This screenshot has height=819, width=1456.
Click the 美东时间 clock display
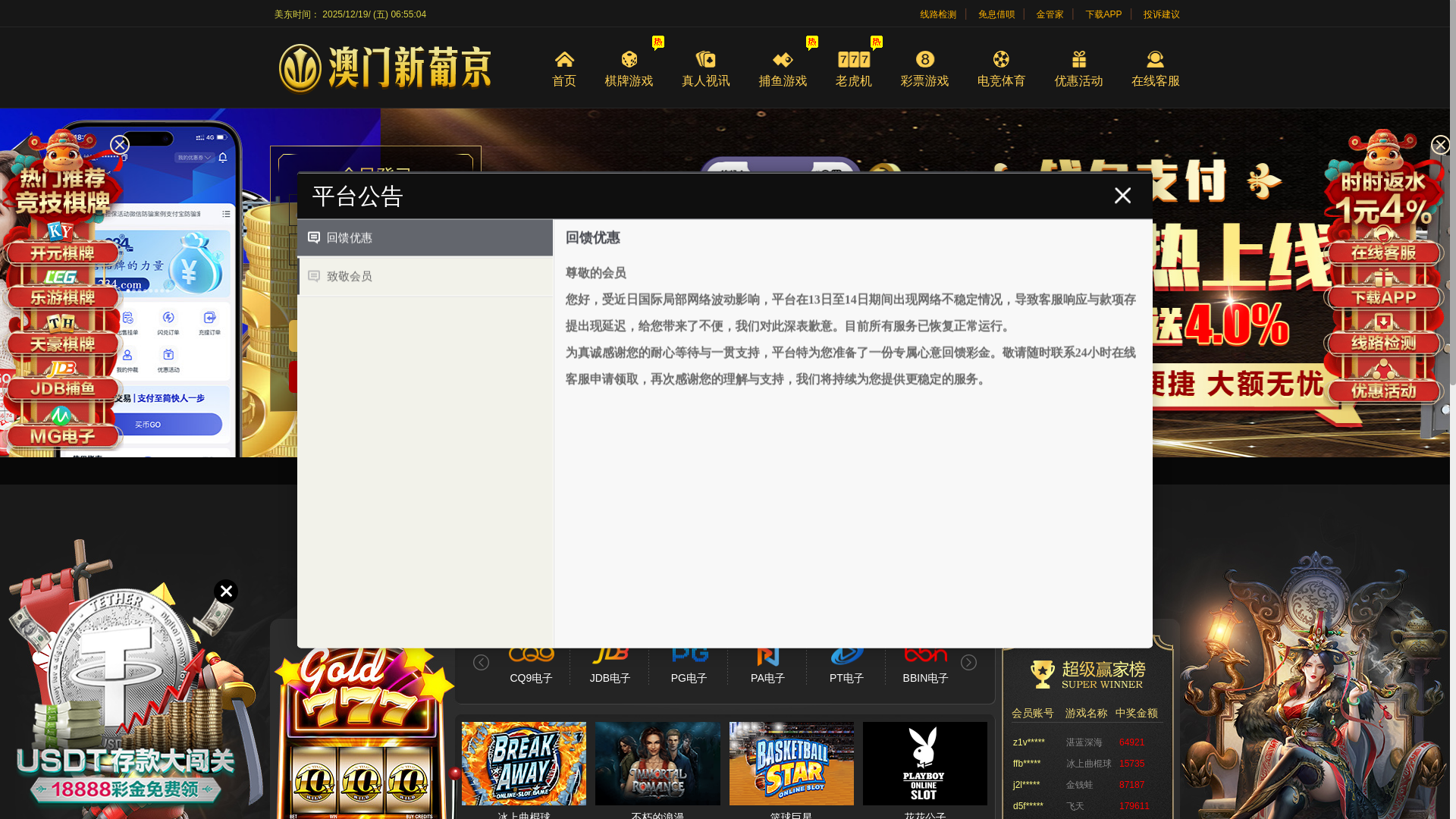point(350,14)
